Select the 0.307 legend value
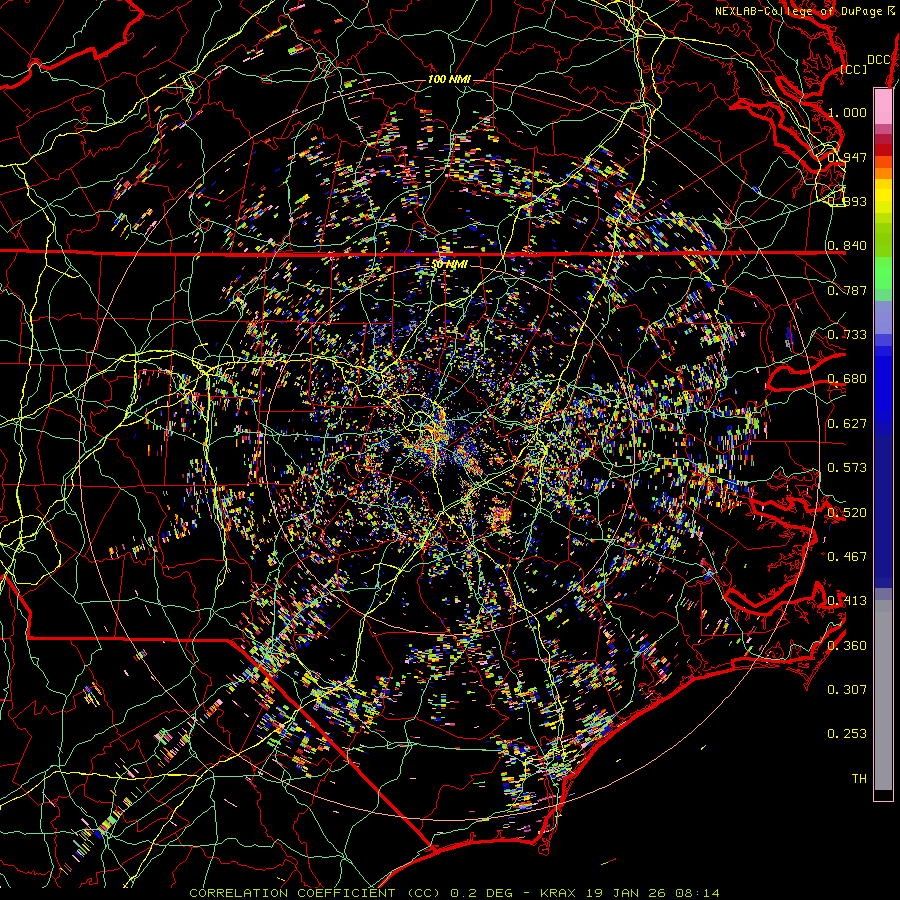Screen dimensions: 900x900 [847, 690]
